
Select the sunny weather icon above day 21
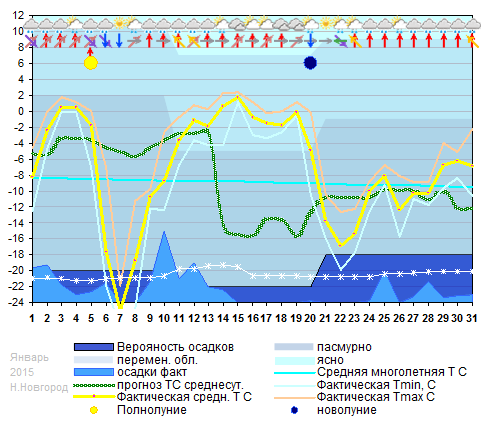[326, 23]
